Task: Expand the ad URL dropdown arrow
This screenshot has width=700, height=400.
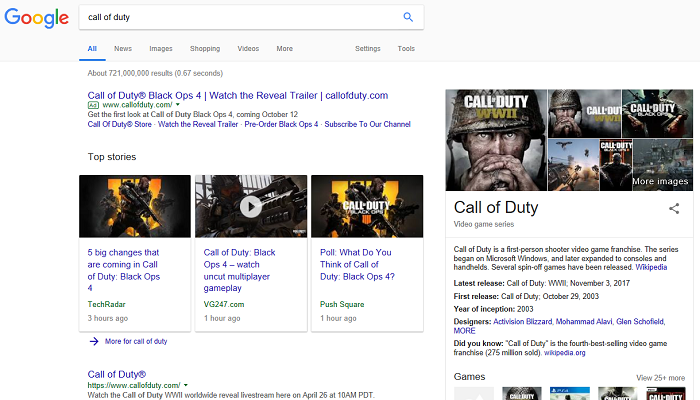Action: (178, 105)
